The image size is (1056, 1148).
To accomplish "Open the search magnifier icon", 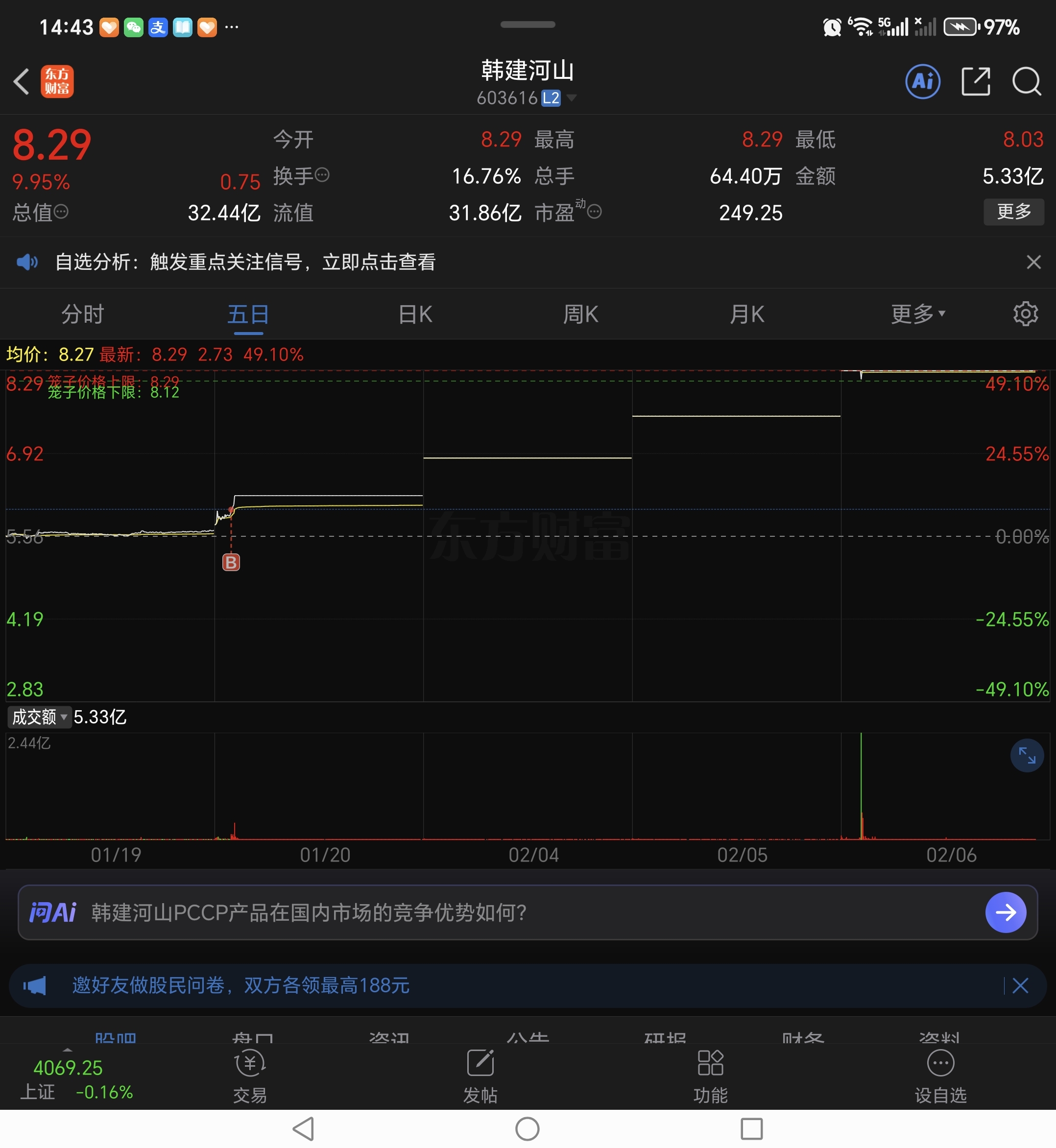I will (1026, 82).
